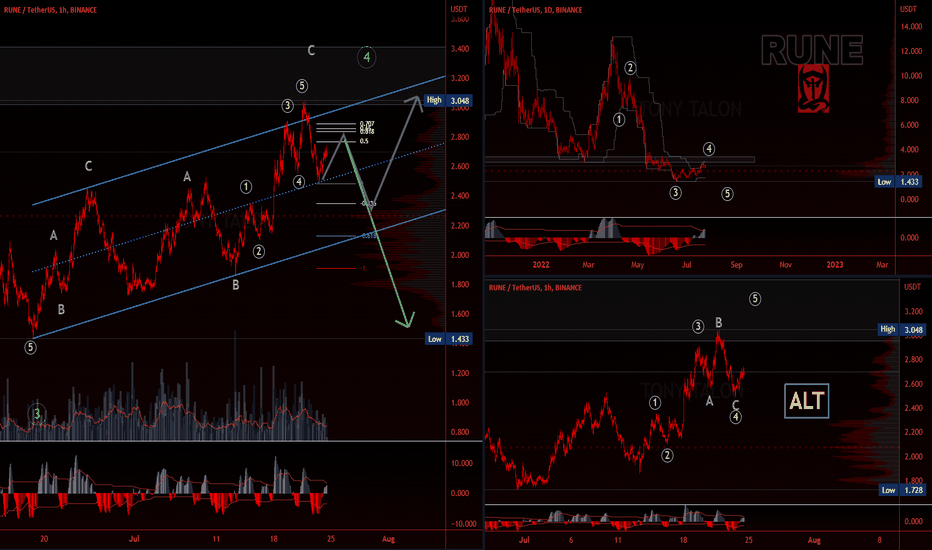
Task: Select circled 1 on left chart
Action: (246, 187)
